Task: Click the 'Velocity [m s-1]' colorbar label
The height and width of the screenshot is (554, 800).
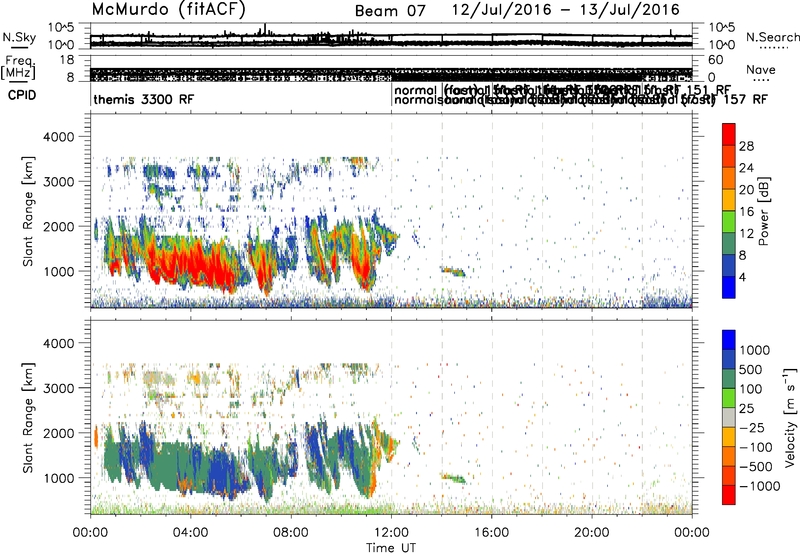Action: point(790,417)
